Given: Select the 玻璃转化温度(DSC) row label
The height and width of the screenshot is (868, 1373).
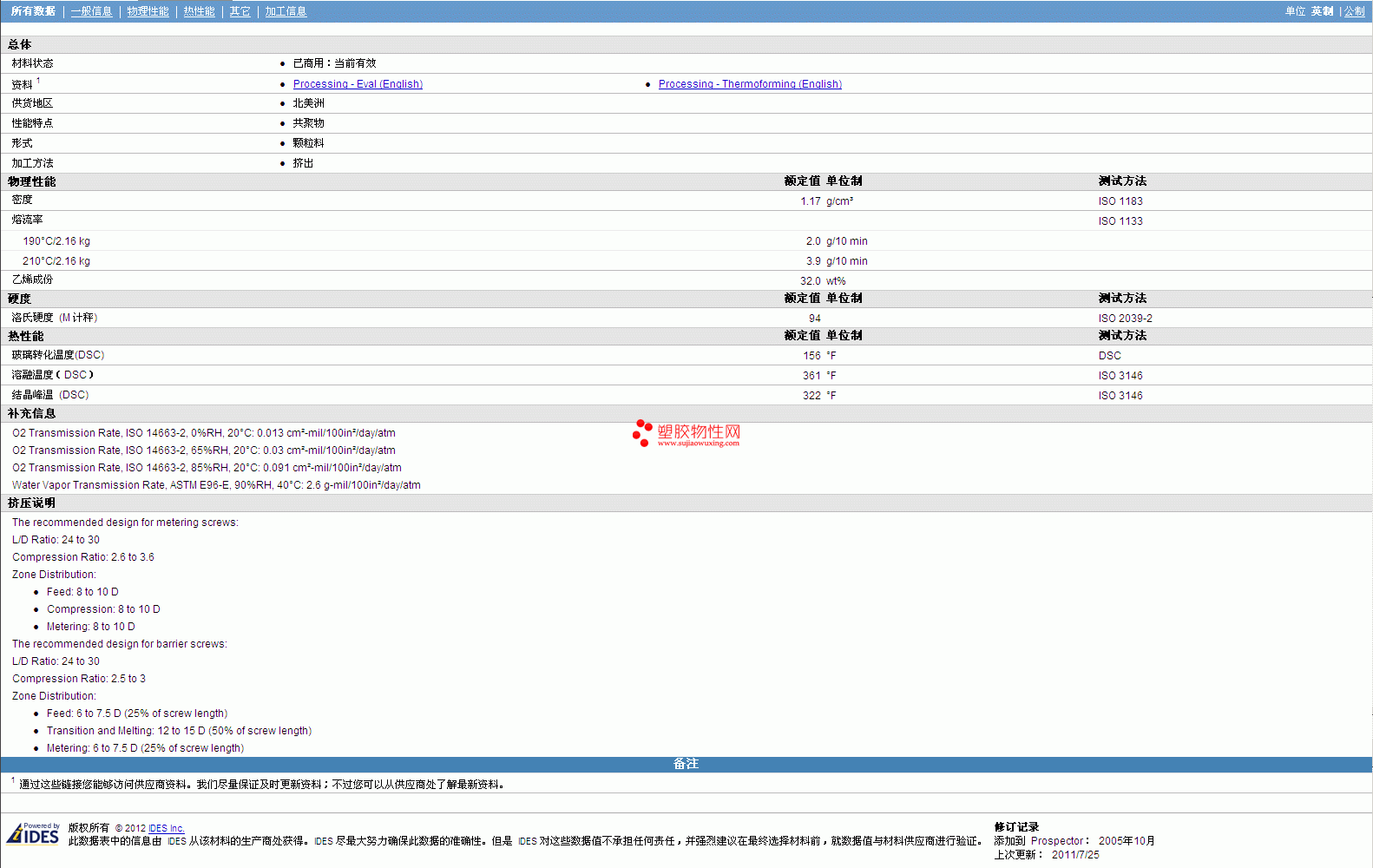Looking at the screenshot, I should click(x=58, y=355).
